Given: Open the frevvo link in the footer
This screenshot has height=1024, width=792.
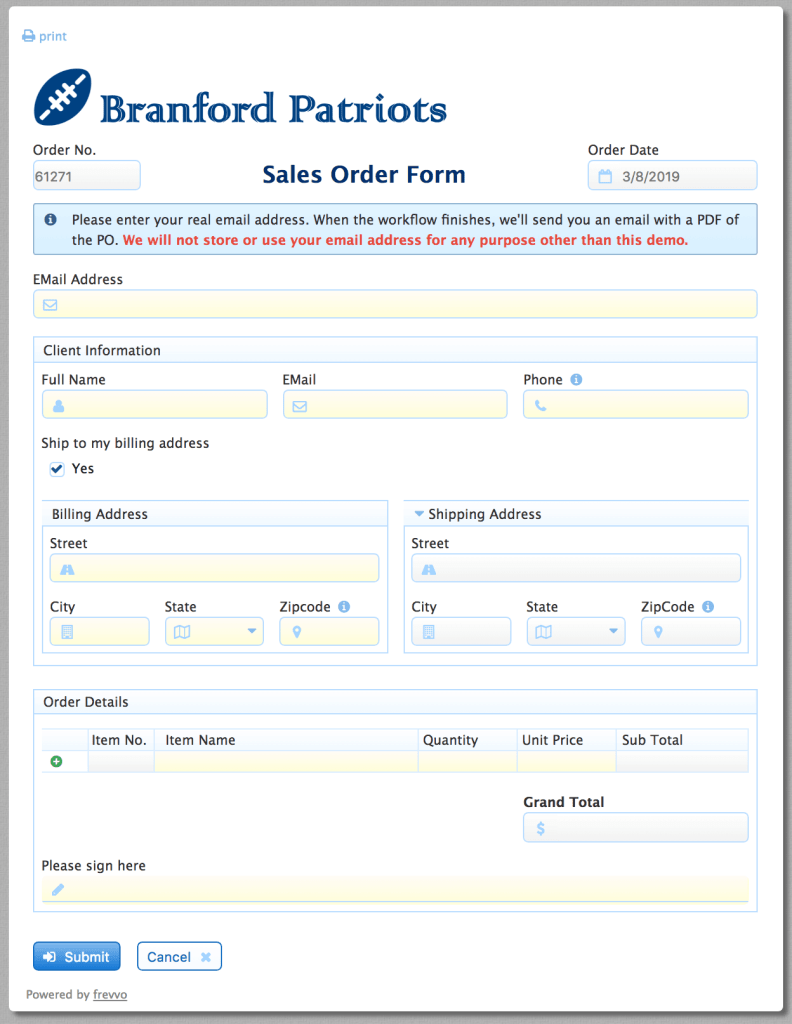Looking at the screenshot, I should click(x=110, y=994).
